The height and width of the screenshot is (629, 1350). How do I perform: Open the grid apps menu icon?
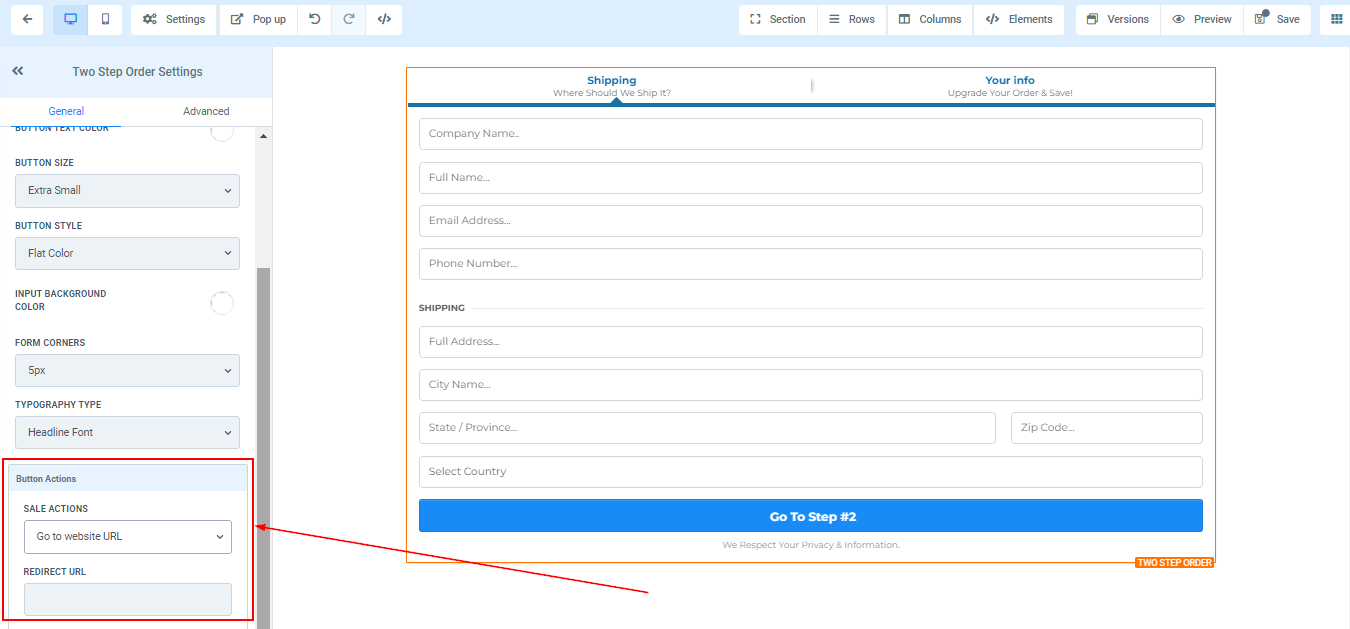coord(1336,19)
